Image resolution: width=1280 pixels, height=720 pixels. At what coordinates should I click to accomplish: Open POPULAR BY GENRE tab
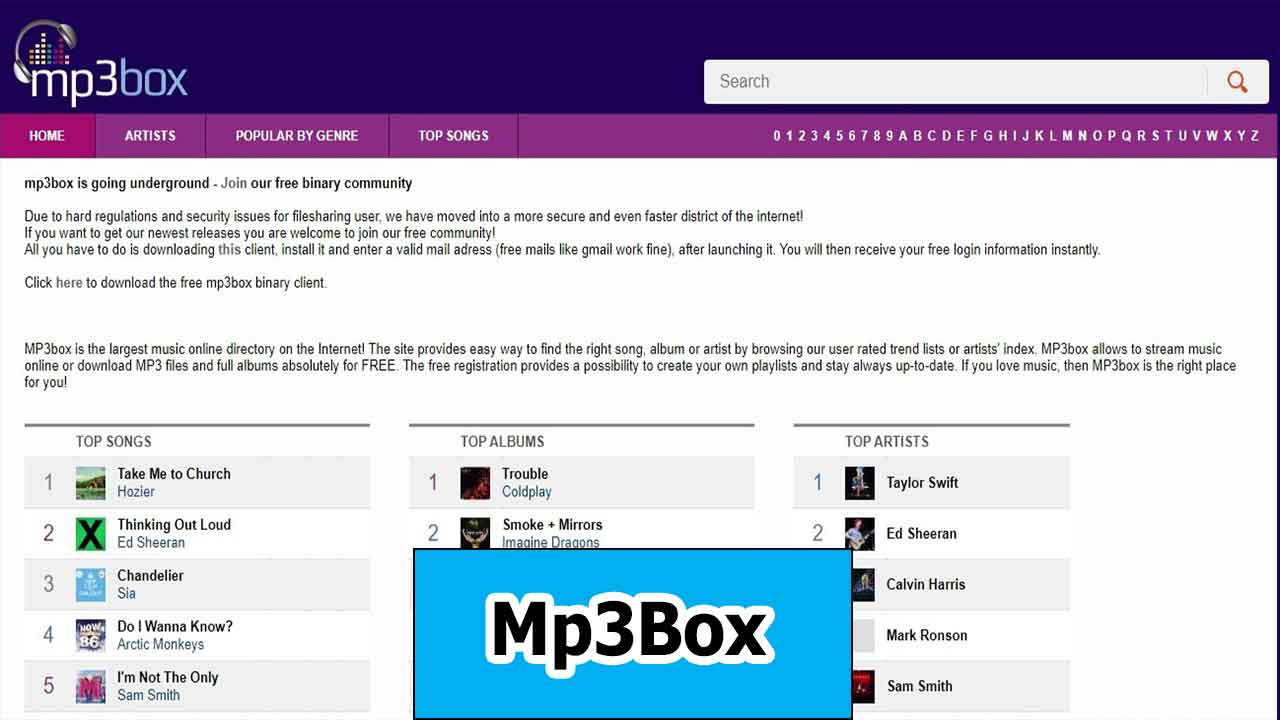coord(297,136)
